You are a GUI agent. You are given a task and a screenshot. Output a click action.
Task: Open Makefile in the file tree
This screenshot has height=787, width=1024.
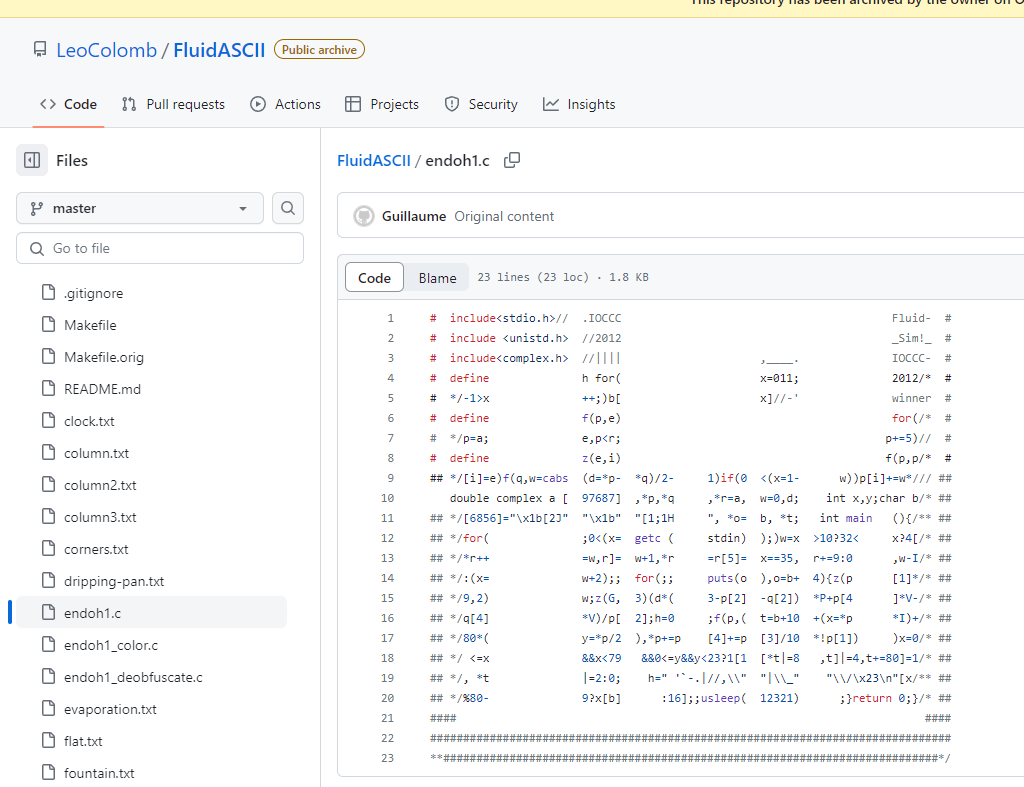pyautogui.click(x=90, y=325)
